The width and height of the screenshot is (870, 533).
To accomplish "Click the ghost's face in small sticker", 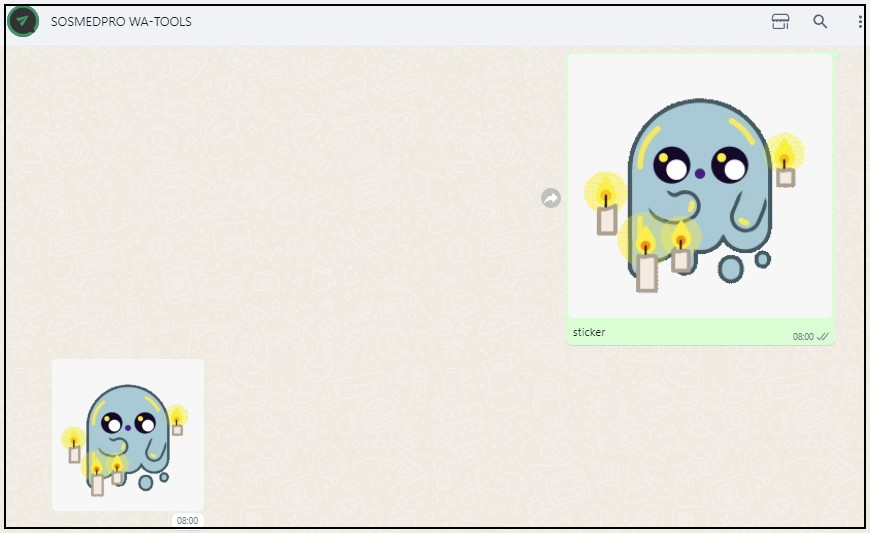I will tap(129, 425).
